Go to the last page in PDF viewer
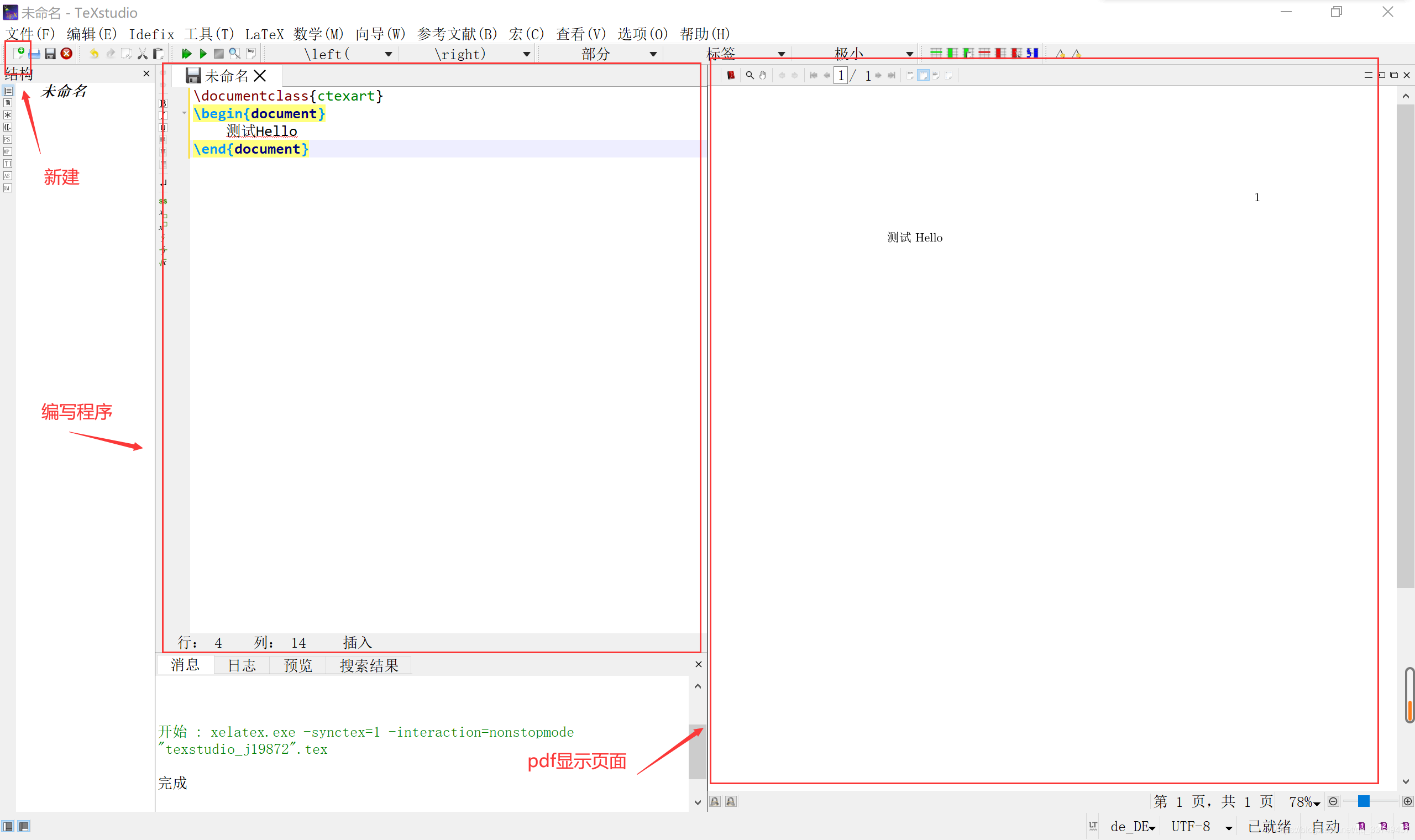The width and height of the screenshot is (1415, 840). point(892,75)
